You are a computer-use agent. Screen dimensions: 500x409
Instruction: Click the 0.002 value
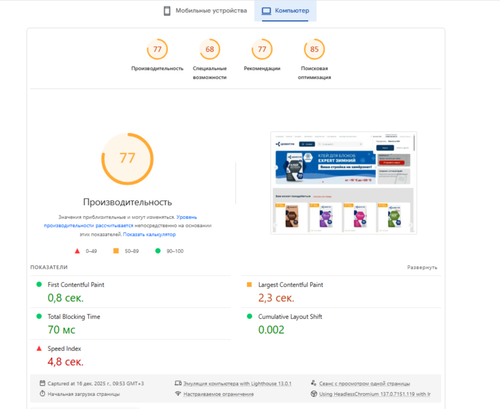pos(271,330)
